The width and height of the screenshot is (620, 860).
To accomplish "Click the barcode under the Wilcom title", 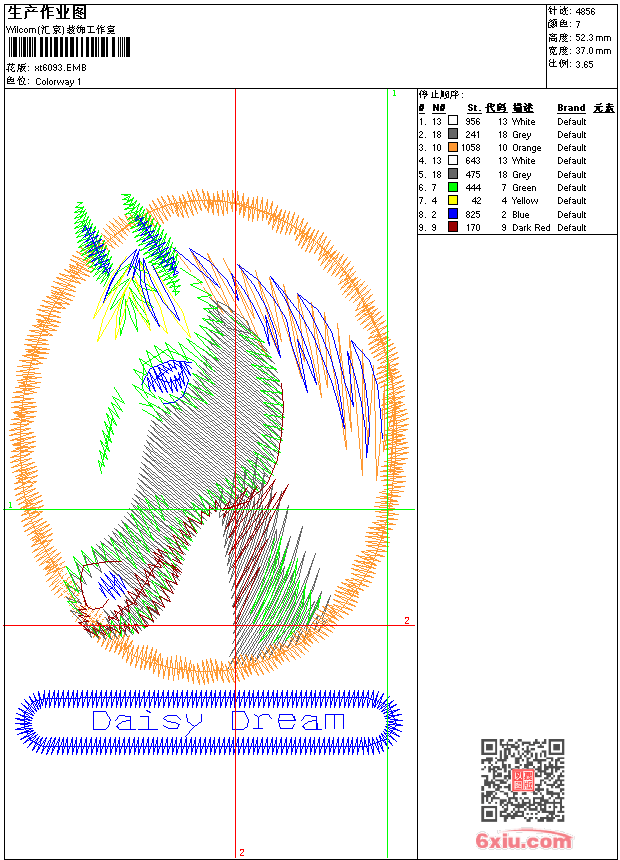I will [x=69, y=47].
